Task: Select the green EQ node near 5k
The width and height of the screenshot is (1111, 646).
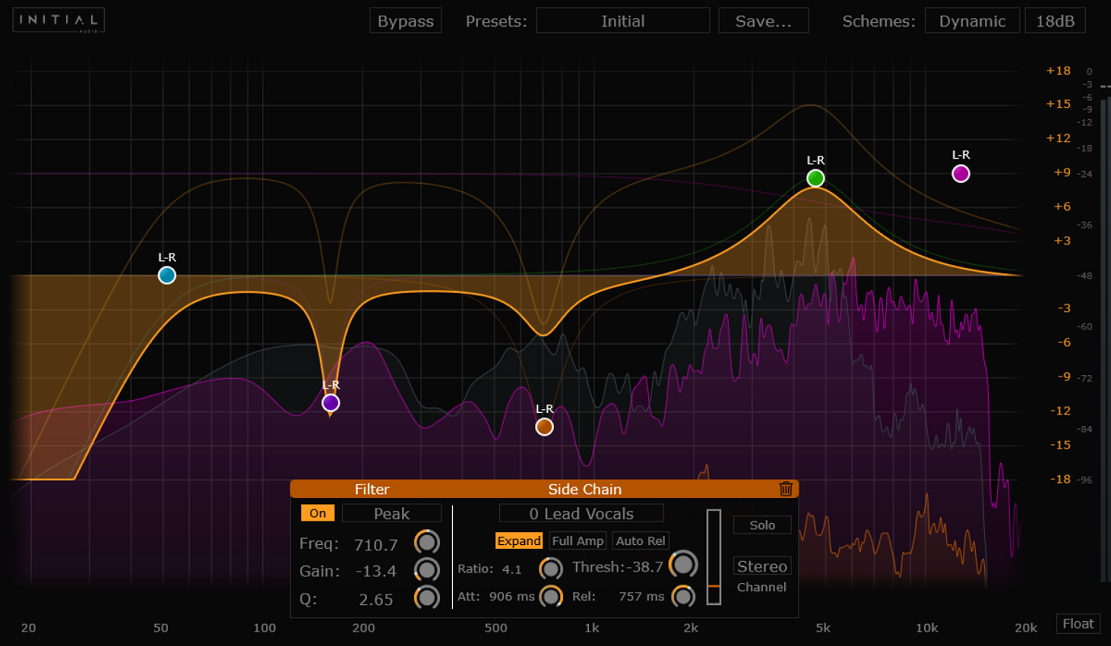Action: [x=816, y=178]
